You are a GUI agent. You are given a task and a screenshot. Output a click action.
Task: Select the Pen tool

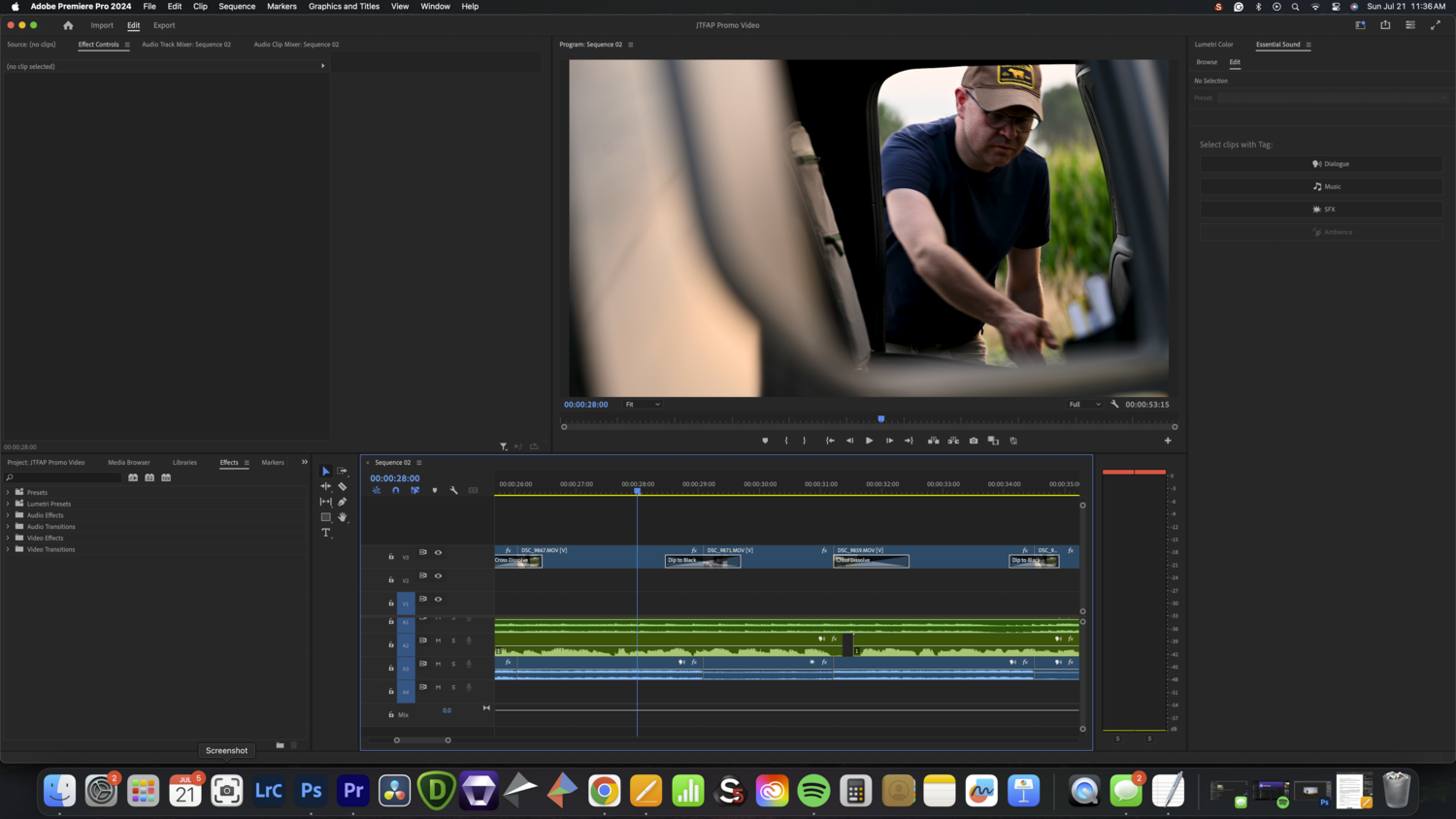tap(343, 502)
